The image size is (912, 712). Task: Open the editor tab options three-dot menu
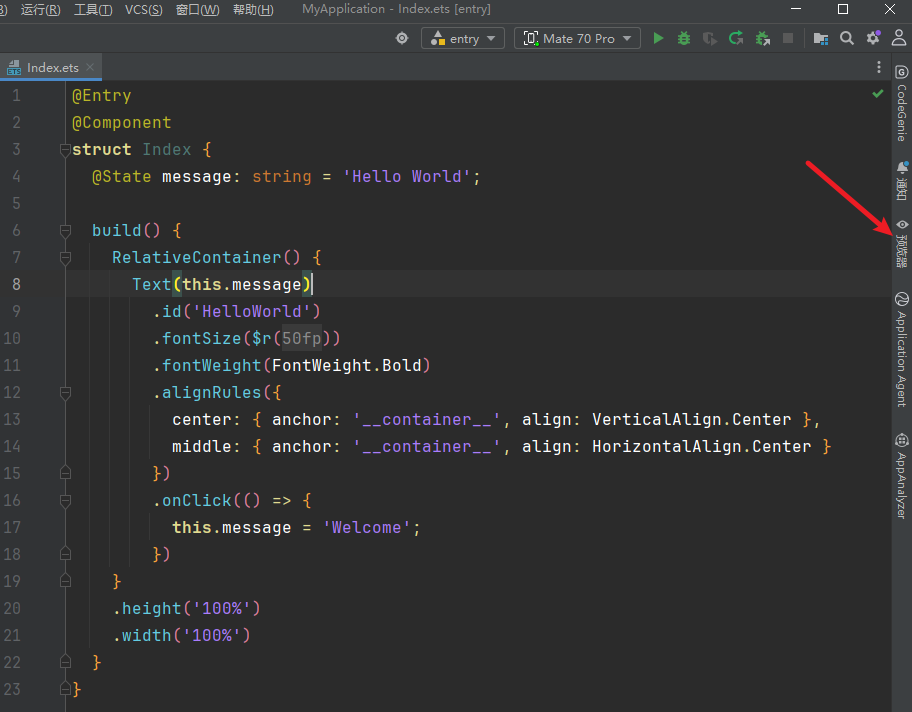[x=878, y=67]
